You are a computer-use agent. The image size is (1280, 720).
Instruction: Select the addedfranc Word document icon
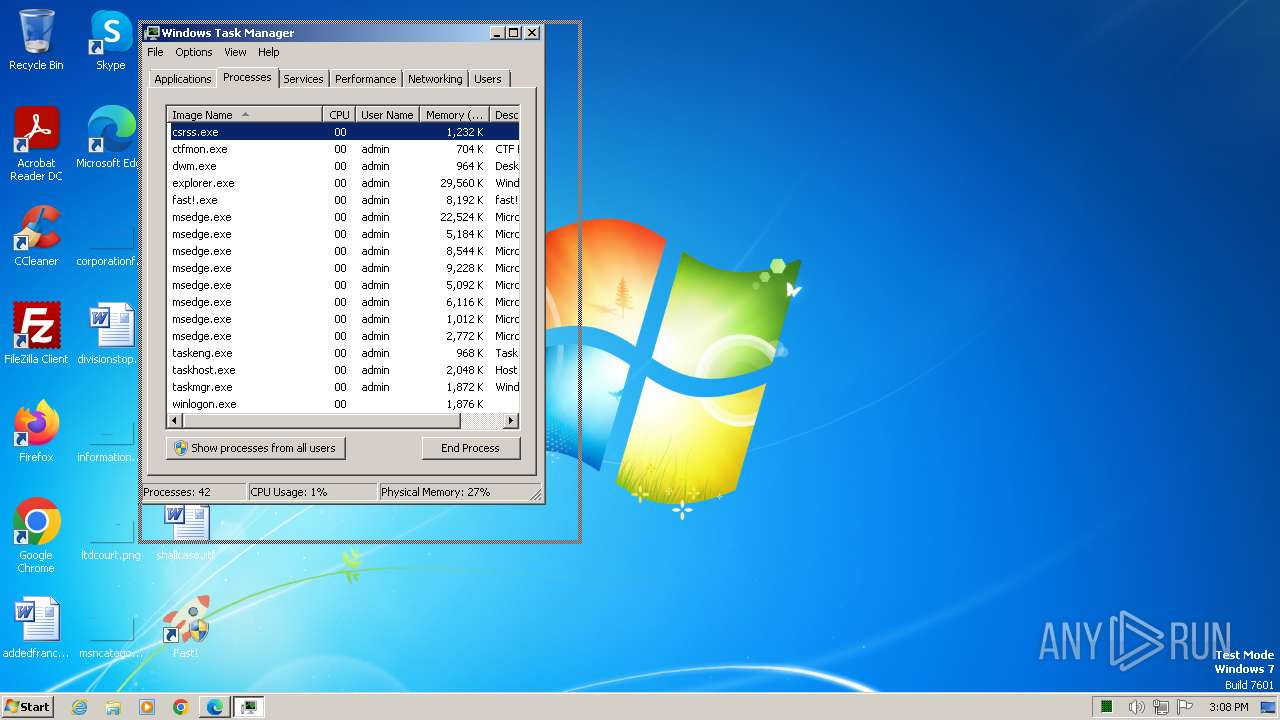(36, 628)
